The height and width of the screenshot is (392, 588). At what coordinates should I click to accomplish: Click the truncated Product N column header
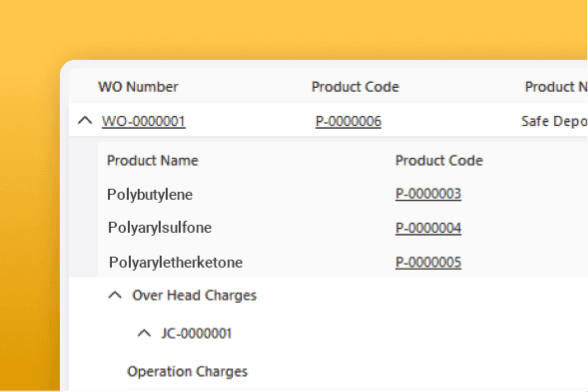click(556, 87)
